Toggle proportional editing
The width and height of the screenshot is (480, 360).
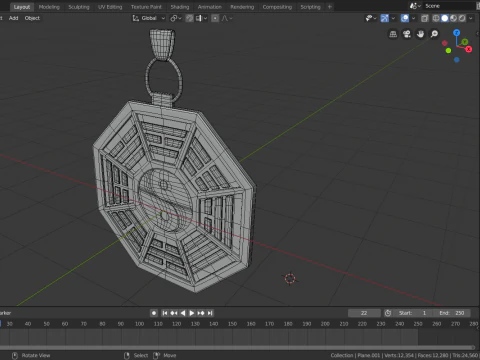click(x=215, y=18)
